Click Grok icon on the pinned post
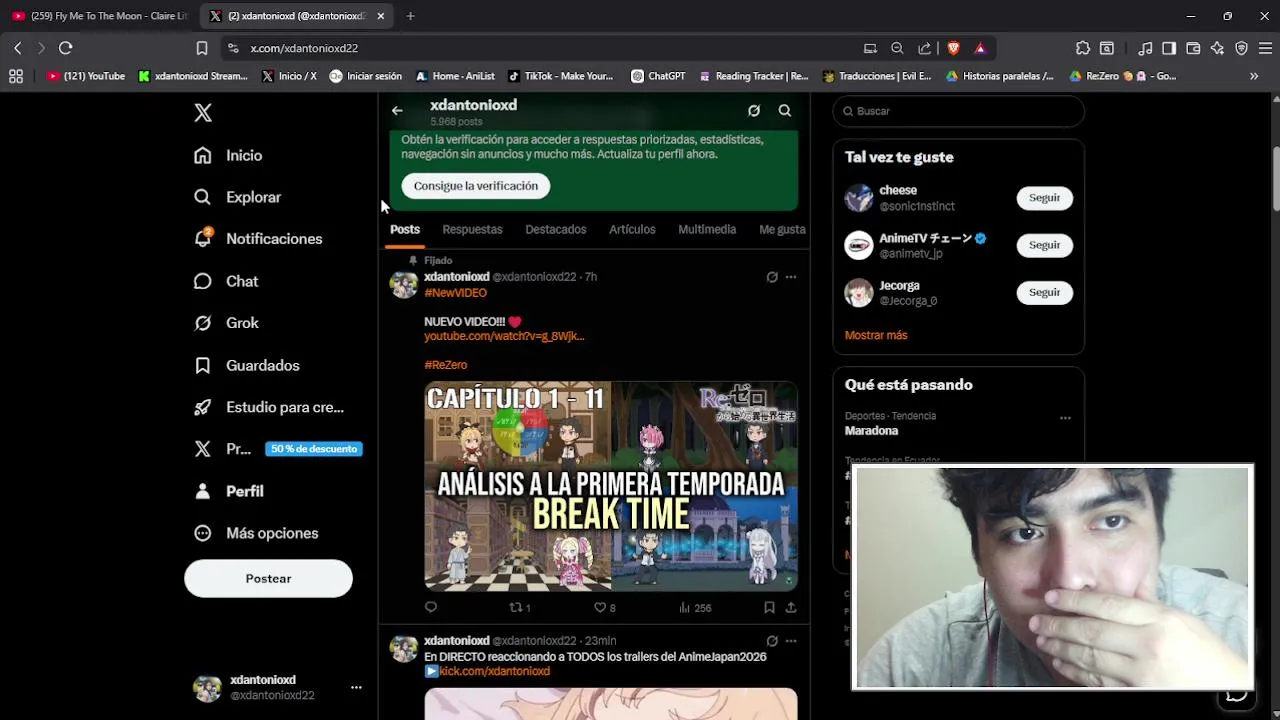The width and height of the screenshot is (1280, 720). click(772, 277)
